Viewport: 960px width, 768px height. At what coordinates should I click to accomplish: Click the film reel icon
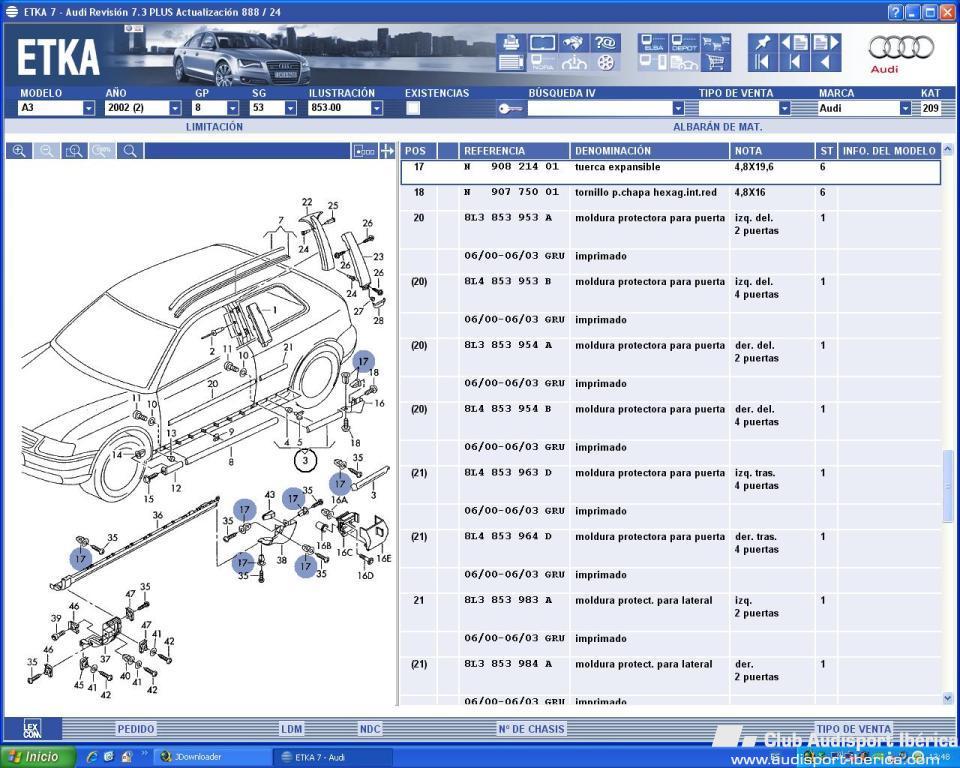coord(605,62)
